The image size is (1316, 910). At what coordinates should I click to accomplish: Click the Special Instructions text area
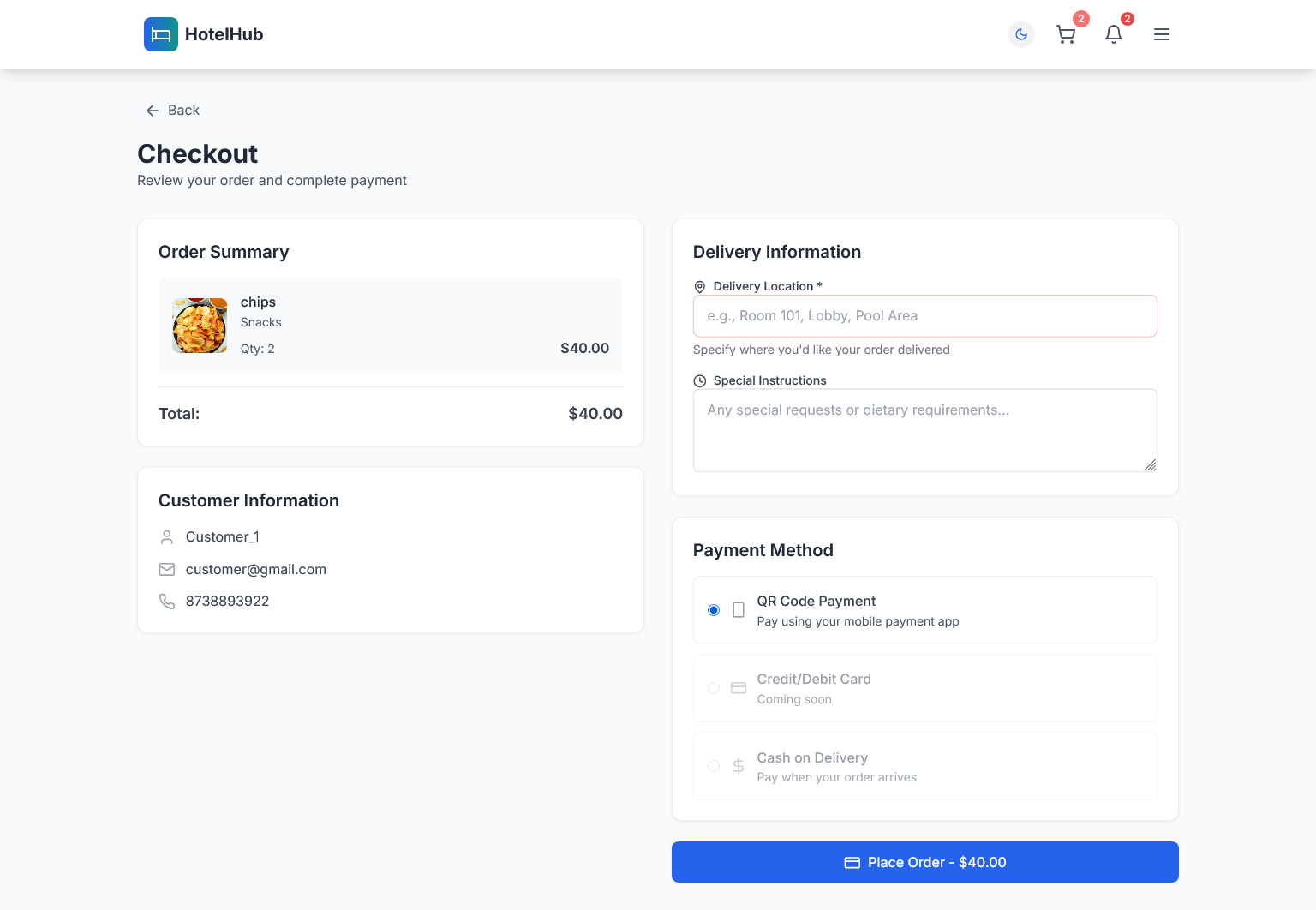pos(925,430)
